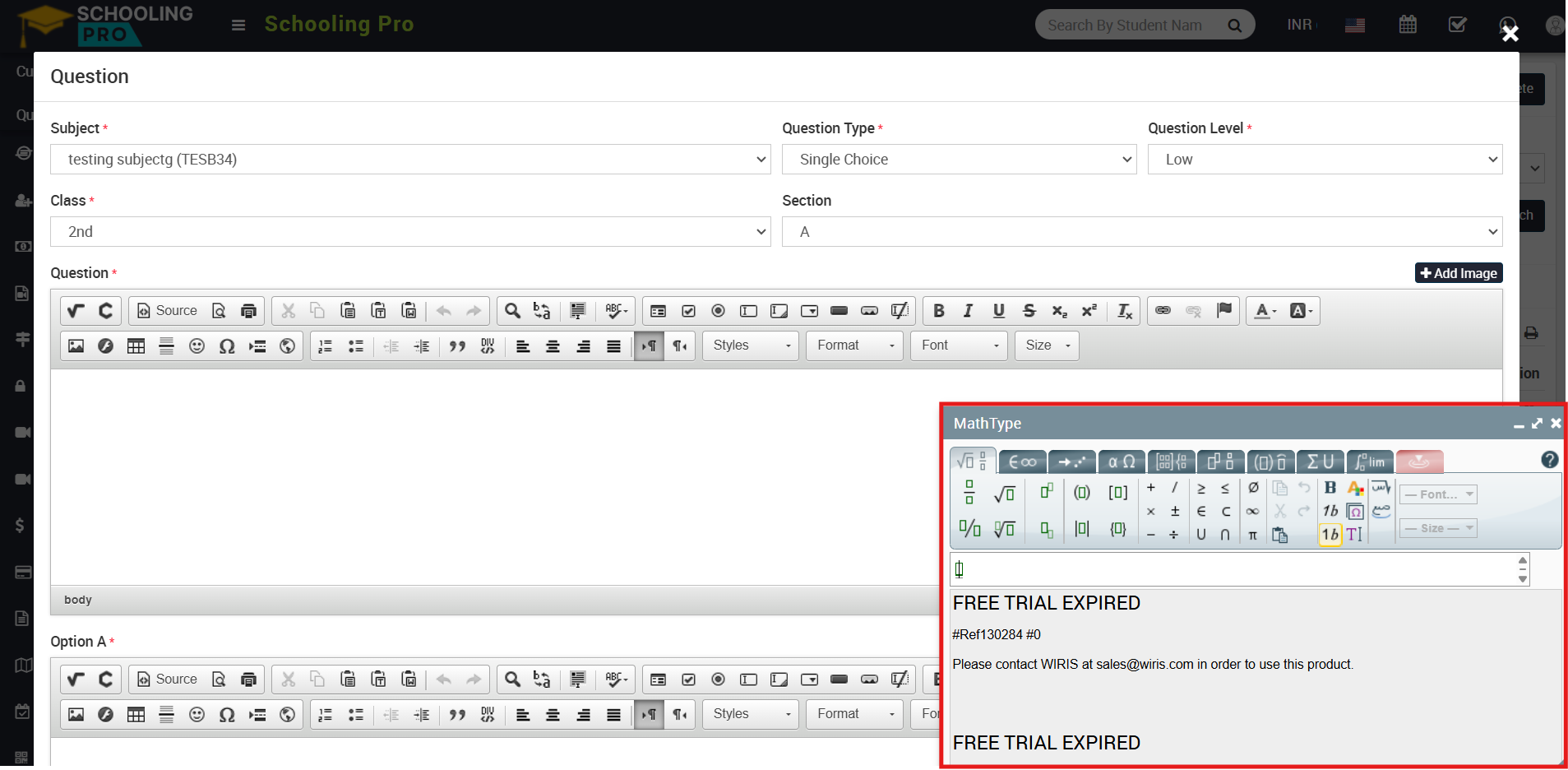Toggle right-to-left text direction in Question editor
The width and height of the screenshot is (1568, 770).
680,346
